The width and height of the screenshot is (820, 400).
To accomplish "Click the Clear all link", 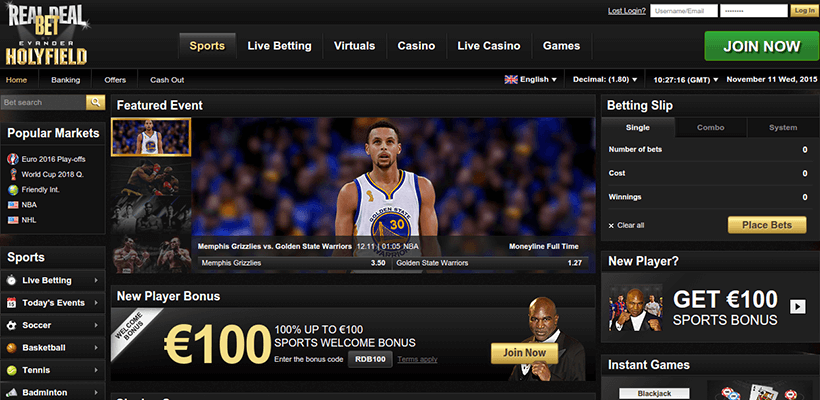I will coord(631,225).
